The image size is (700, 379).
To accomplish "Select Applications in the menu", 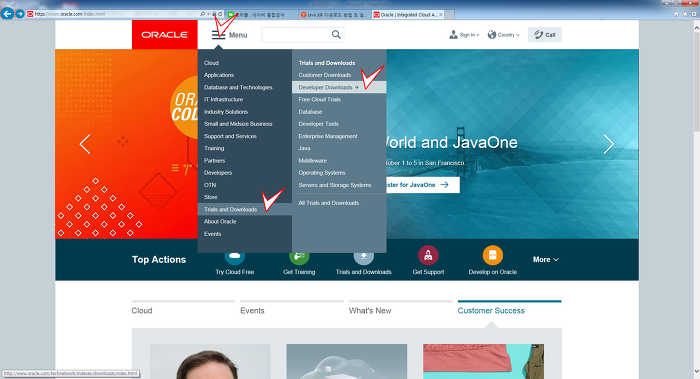I will (219, 75).
